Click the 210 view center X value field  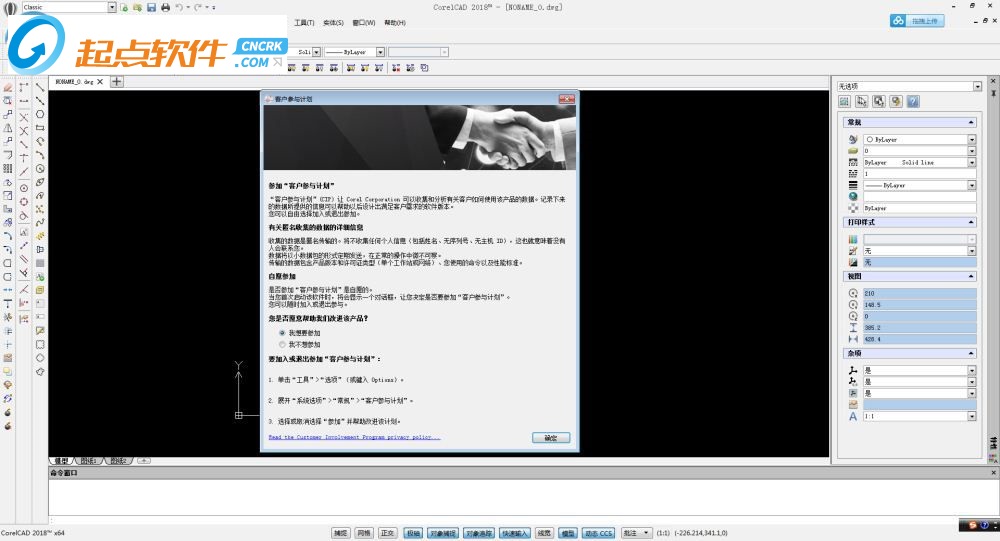click(x=920, y=293)
